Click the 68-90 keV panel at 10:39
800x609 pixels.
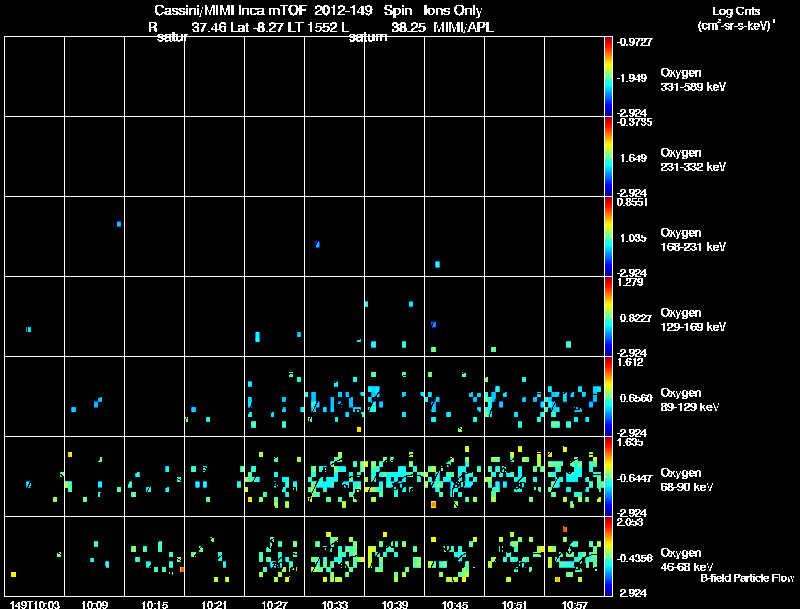pyautogui.click(x=394, y=476)
